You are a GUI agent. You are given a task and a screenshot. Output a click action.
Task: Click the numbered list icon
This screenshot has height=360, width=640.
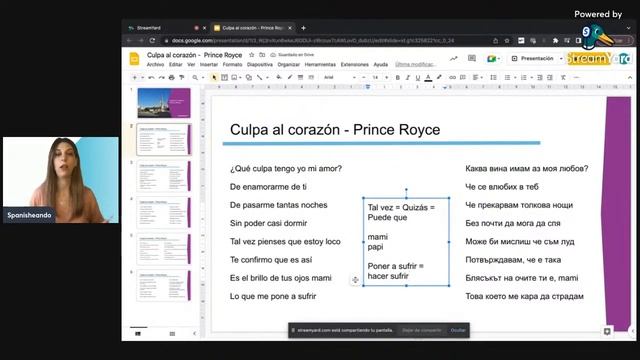(524, 78)
